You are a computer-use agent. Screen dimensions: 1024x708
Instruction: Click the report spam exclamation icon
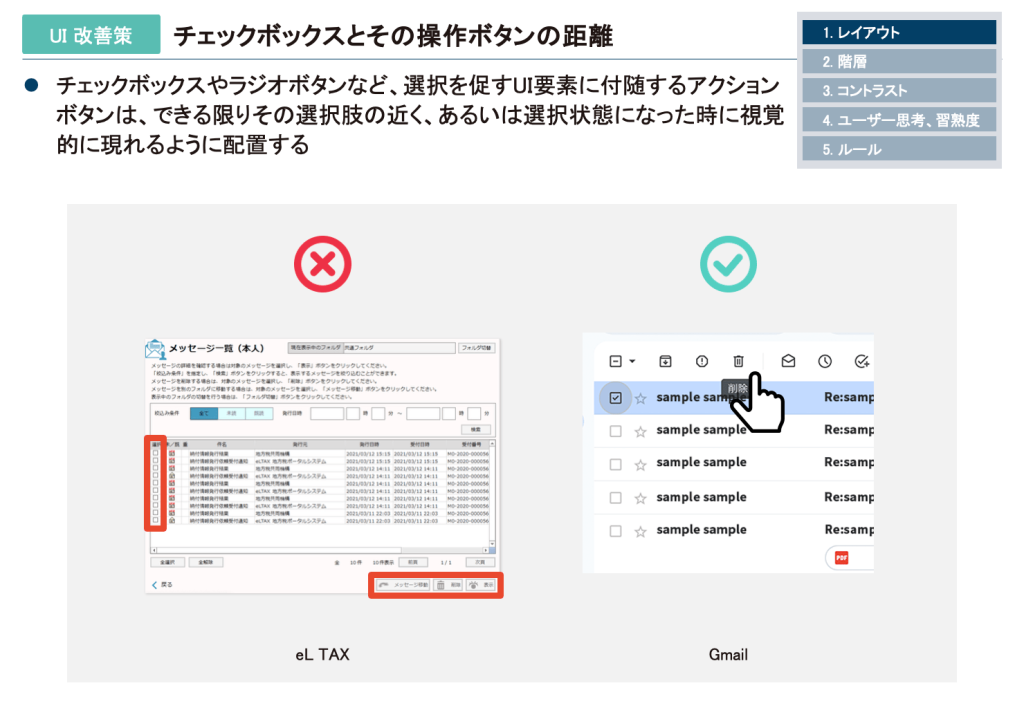702,361
